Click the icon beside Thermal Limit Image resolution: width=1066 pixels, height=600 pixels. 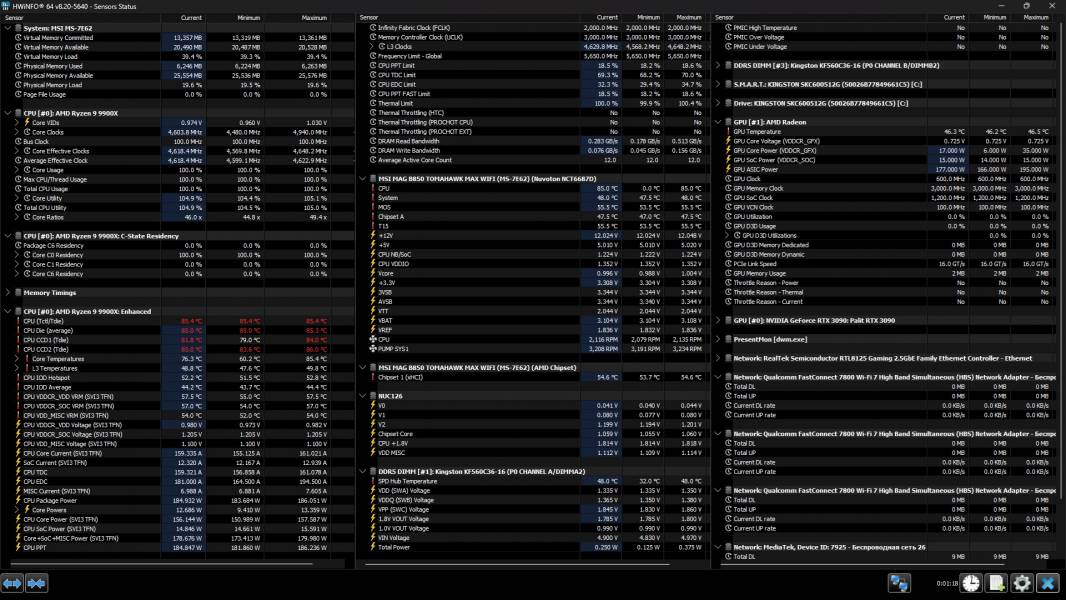373,103
